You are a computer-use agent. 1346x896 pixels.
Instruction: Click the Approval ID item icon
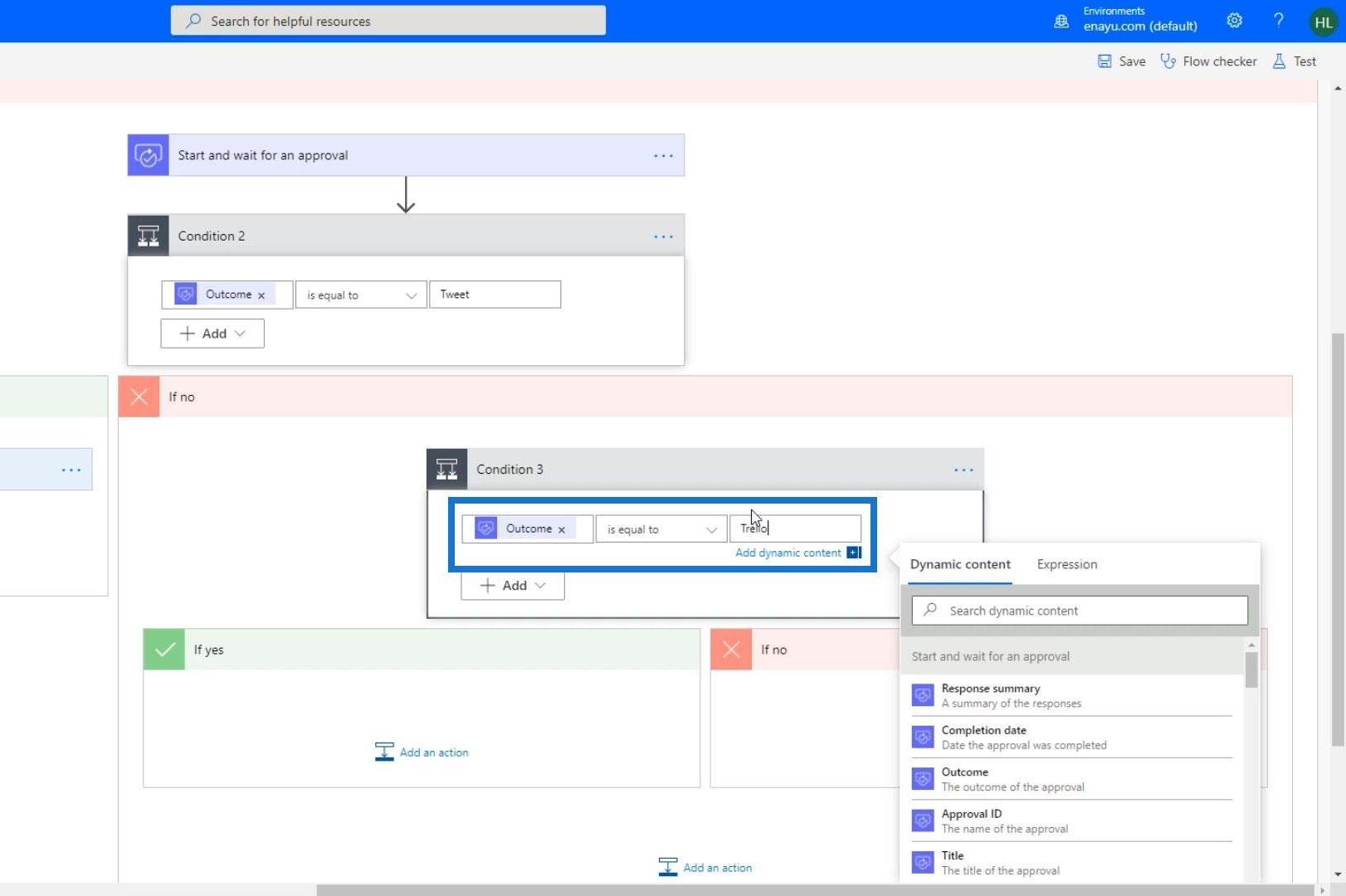click(x=923, y=821)
